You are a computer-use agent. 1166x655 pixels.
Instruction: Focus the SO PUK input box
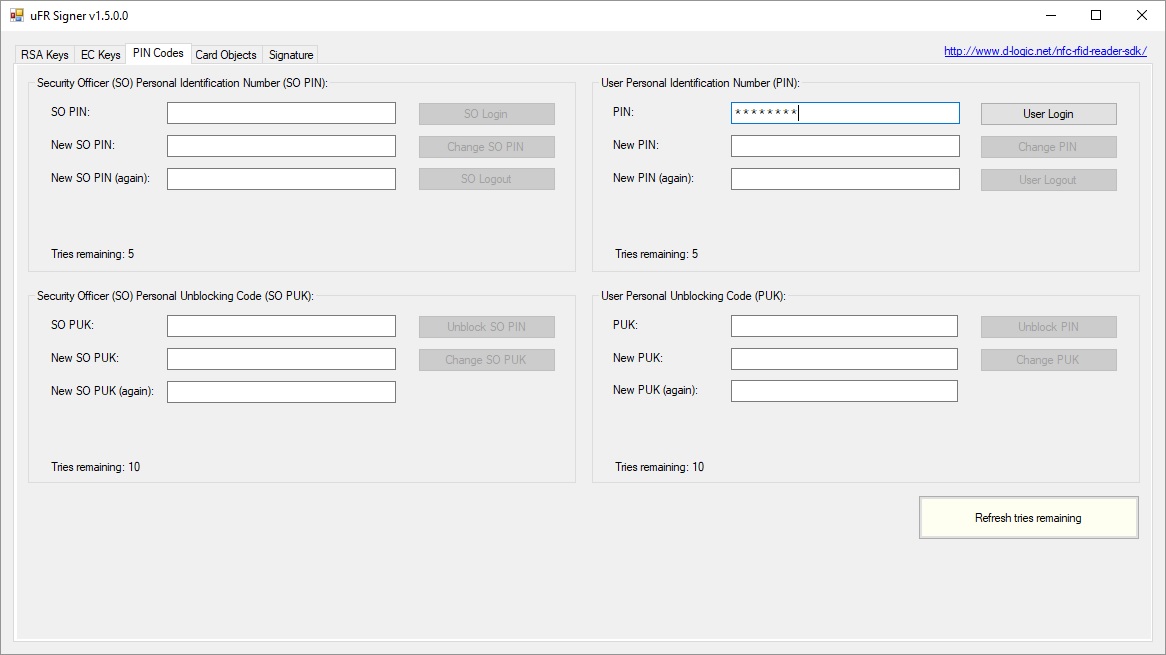click(281, 326)
